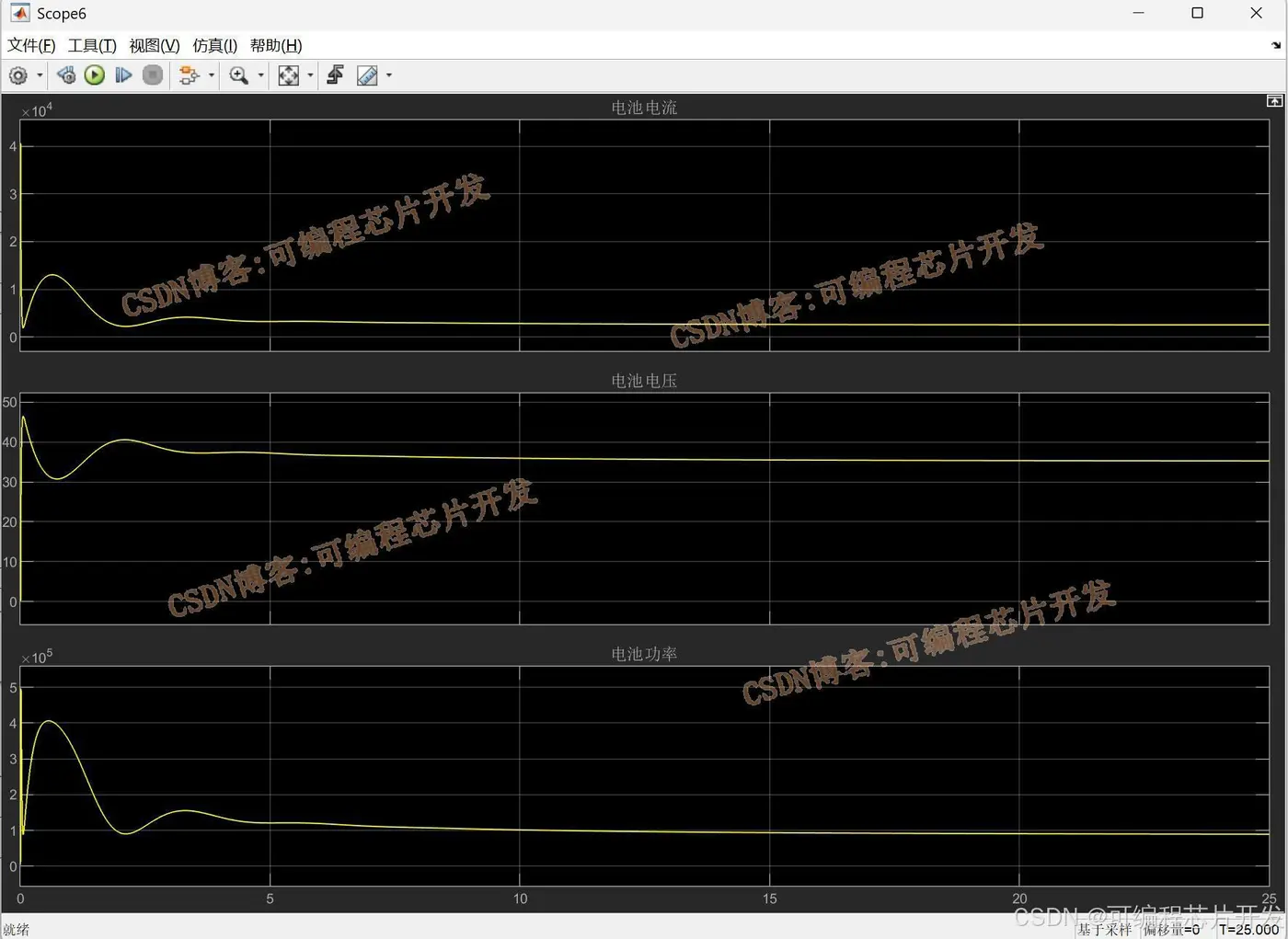Screen dimensions: 1288x939
Task: Open the triggers tool
Action: 336,75
